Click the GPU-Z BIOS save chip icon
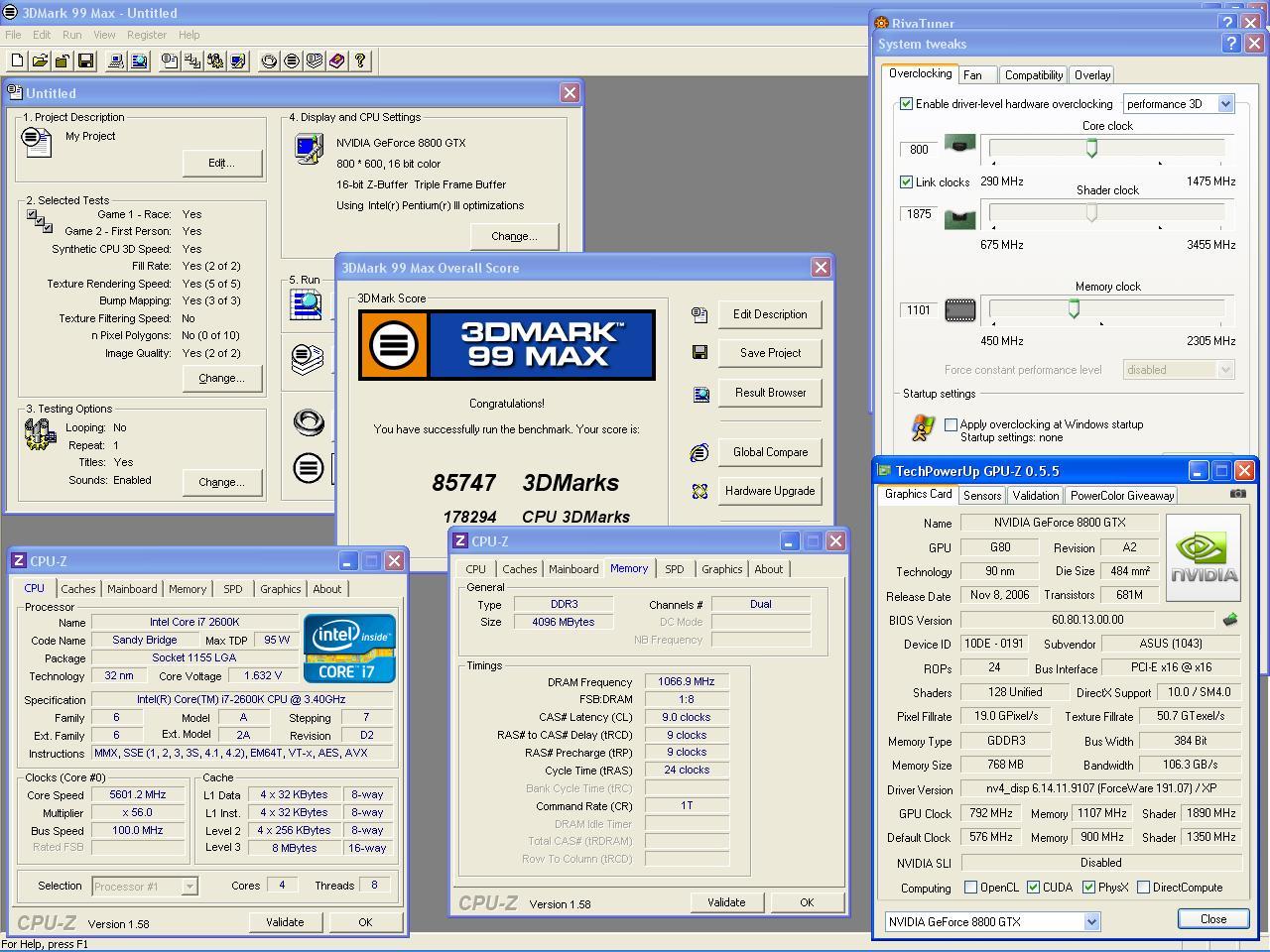 pos(1230,620)
